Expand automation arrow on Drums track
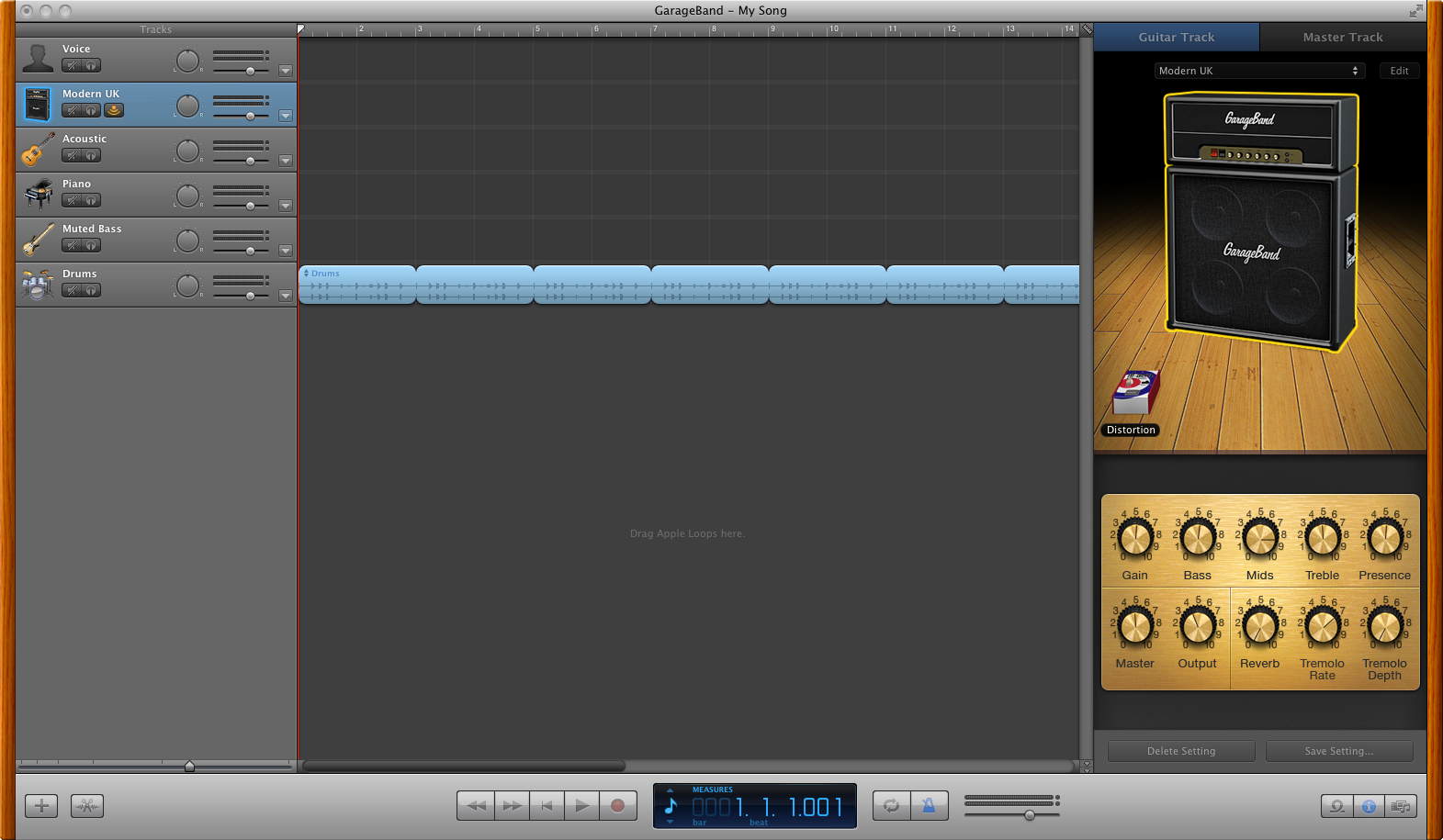The image size is (1443, 840). [x=286, y=296]
